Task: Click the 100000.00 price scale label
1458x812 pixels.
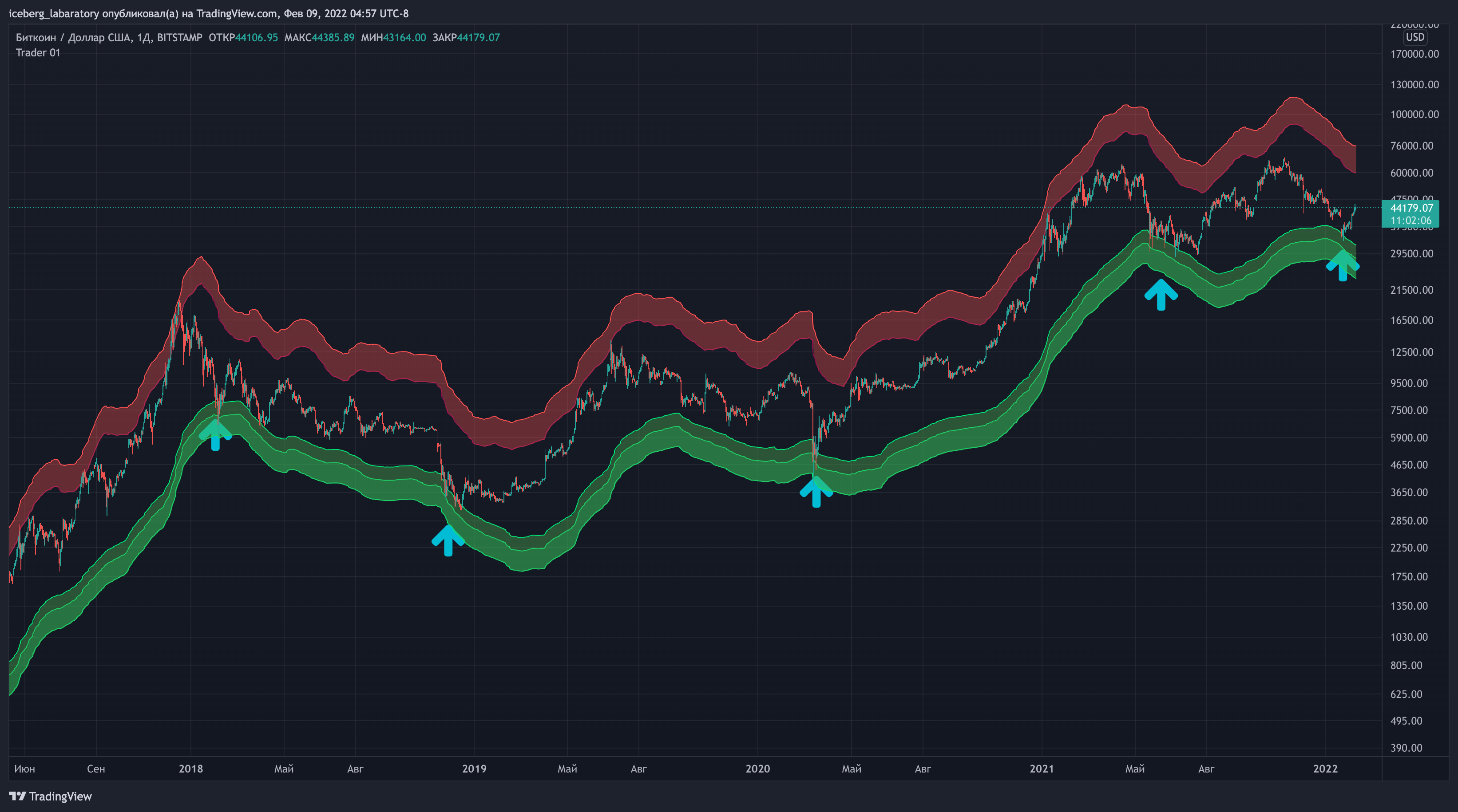Action: coord(1414,114)
